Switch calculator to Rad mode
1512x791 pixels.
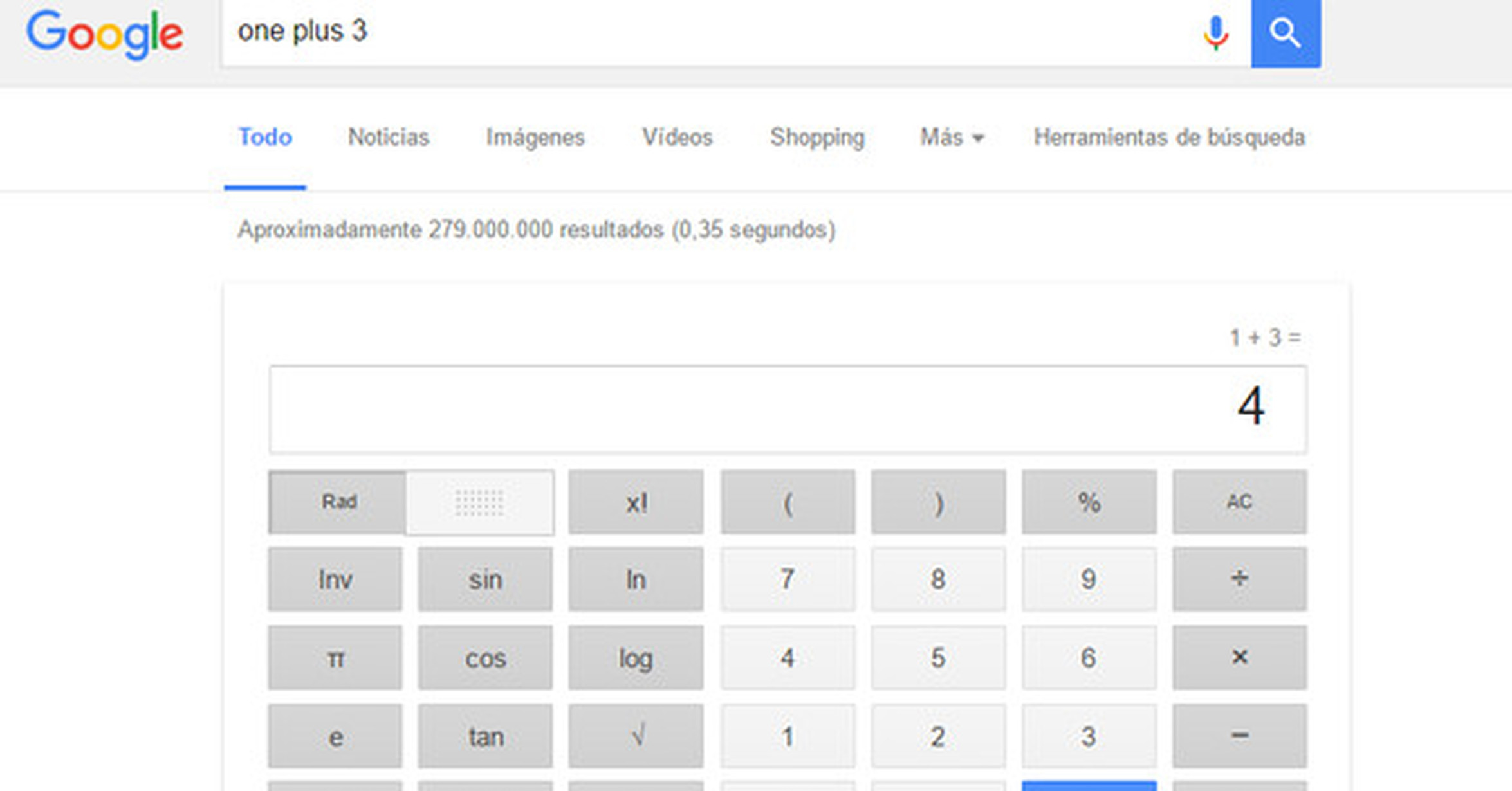tap(338, 502)
